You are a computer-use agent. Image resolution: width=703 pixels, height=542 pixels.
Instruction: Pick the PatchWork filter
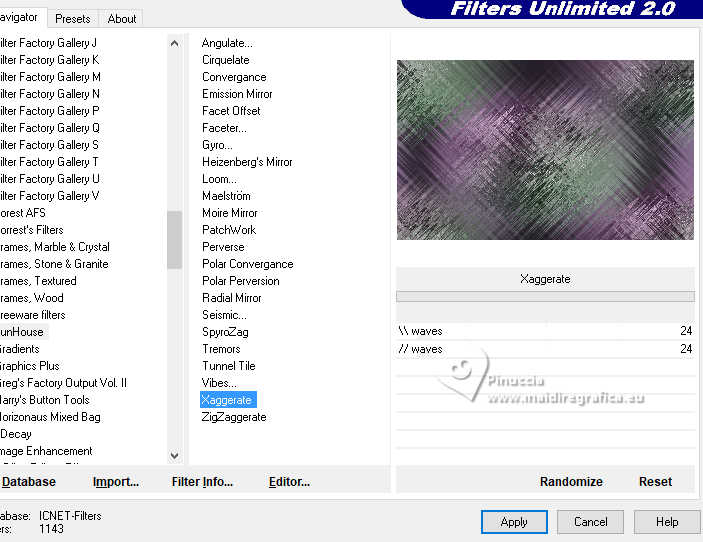coord(229,230)
